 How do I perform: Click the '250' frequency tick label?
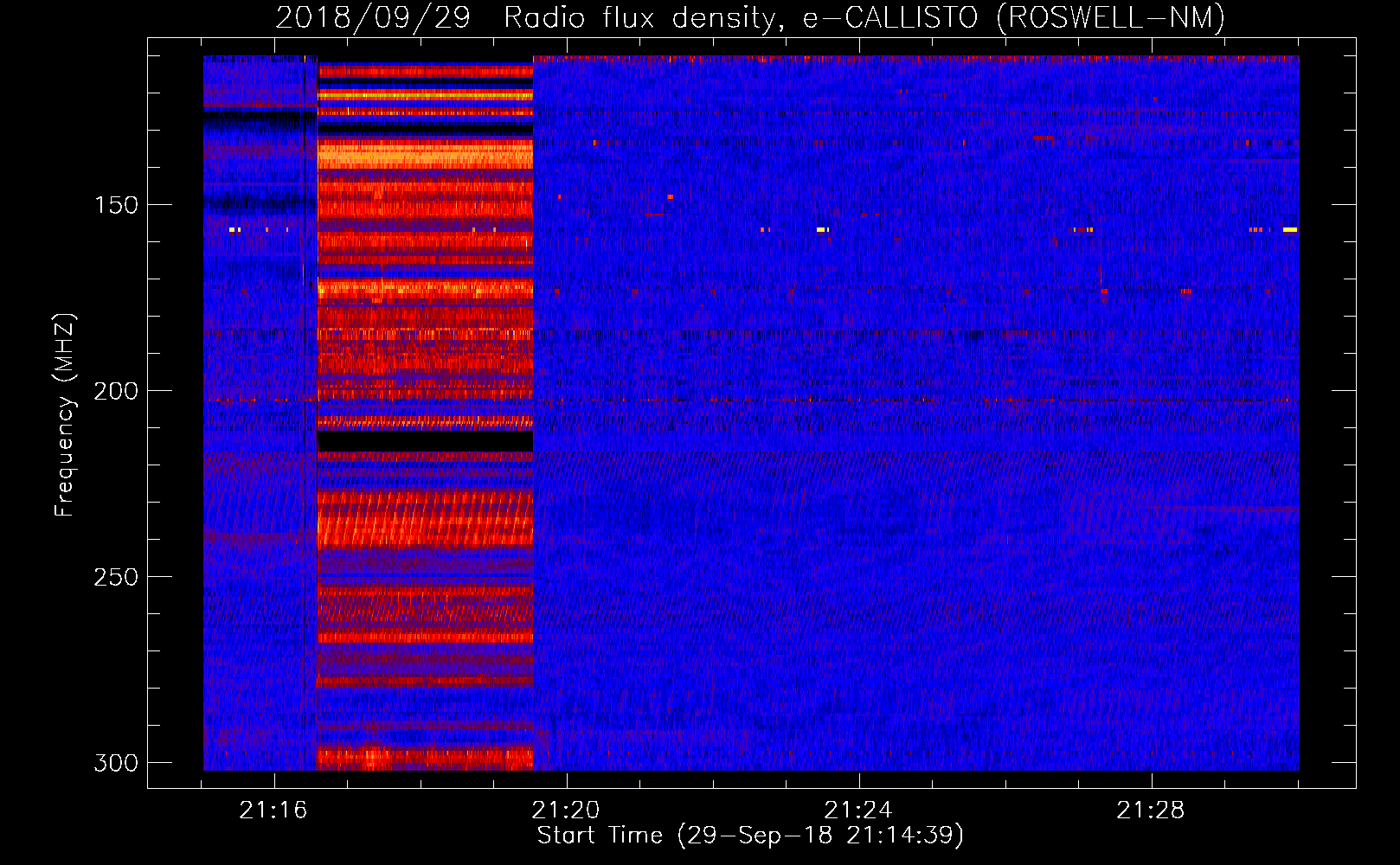tap(116, 577)
